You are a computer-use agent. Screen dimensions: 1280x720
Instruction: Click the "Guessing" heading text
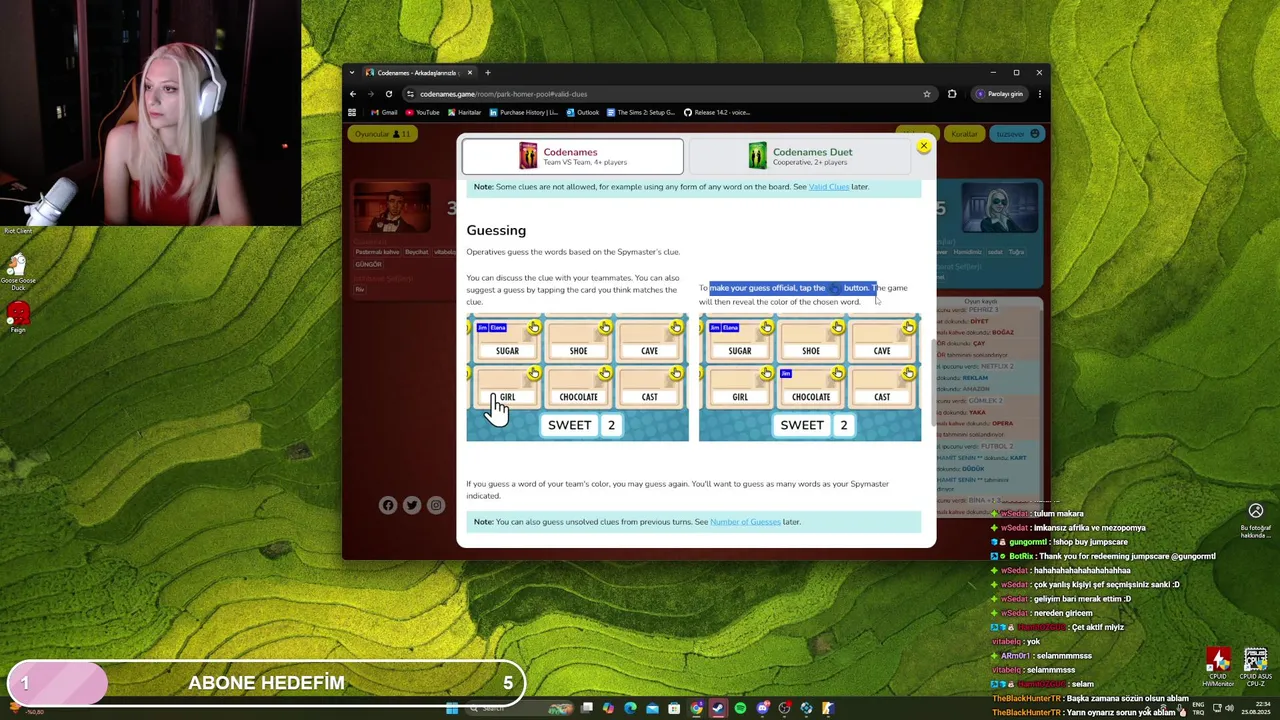pyautogui.click(x=496, y=230)
